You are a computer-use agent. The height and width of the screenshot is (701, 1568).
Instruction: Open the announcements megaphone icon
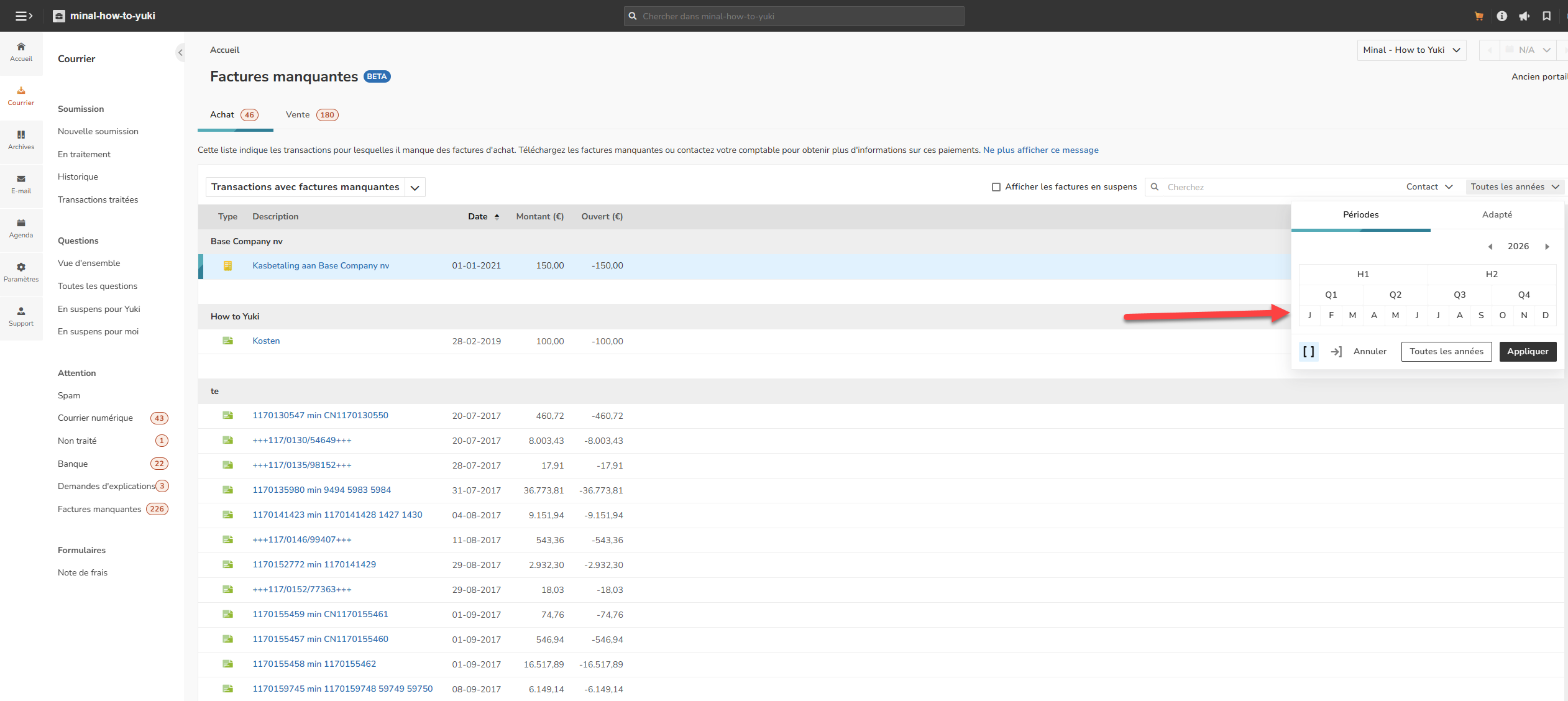click(x=1524, y=16)
